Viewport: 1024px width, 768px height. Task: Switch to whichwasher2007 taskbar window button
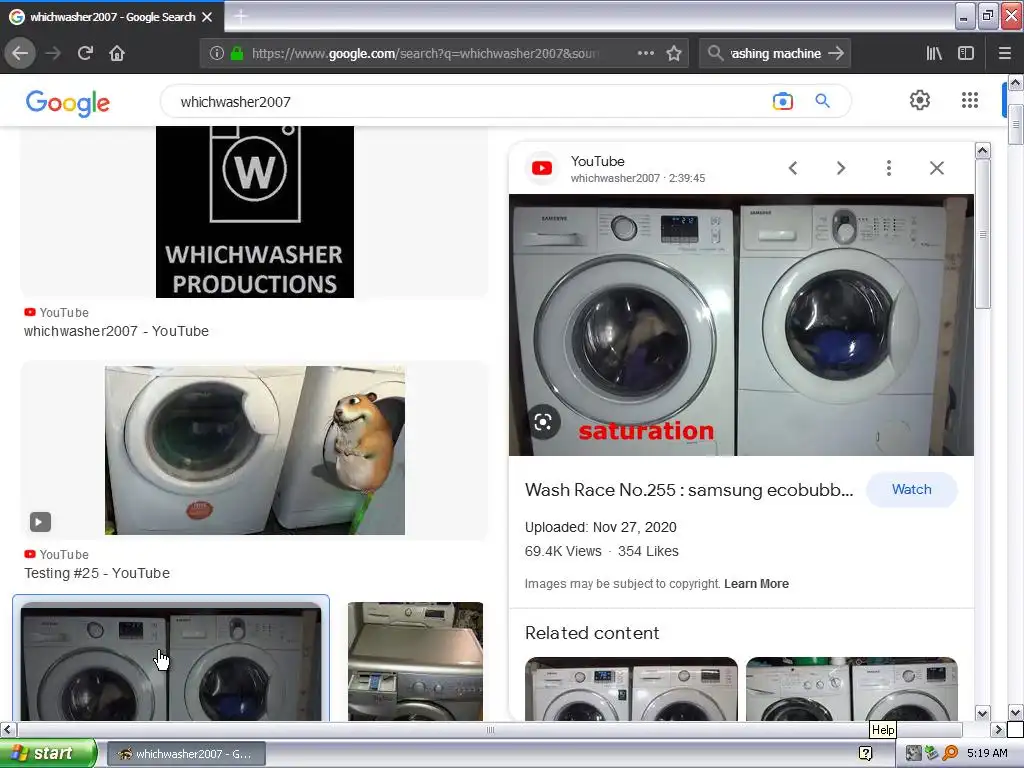coord(186,754)
